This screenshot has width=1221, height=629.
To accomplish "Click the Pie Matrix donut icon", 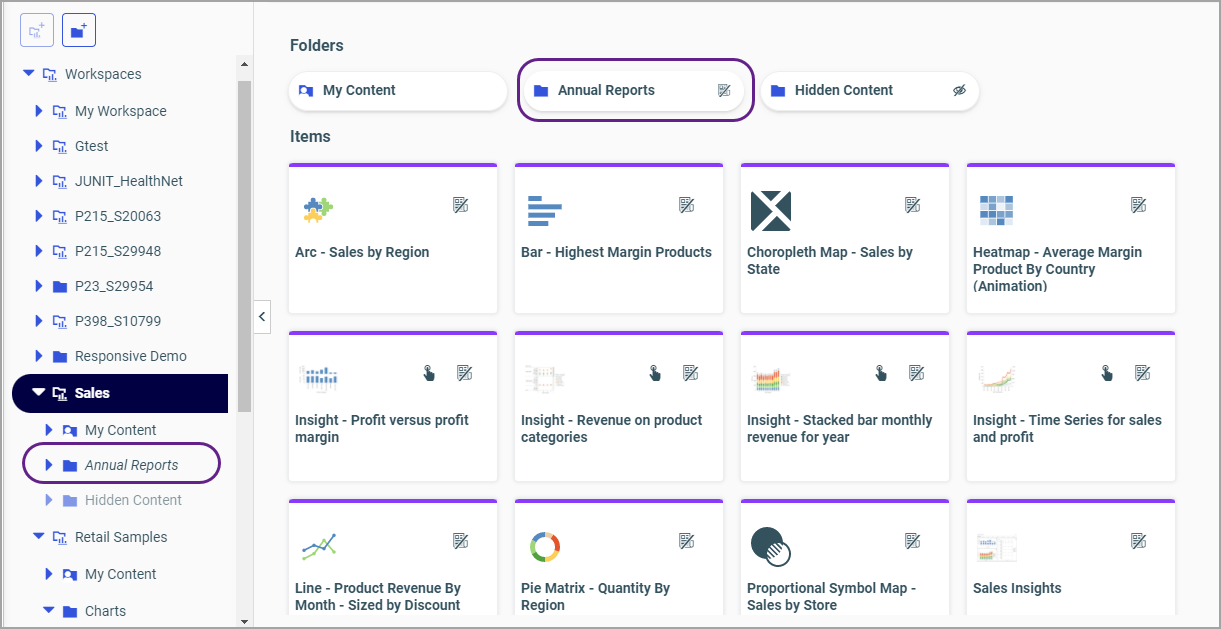I will point(545,546).
